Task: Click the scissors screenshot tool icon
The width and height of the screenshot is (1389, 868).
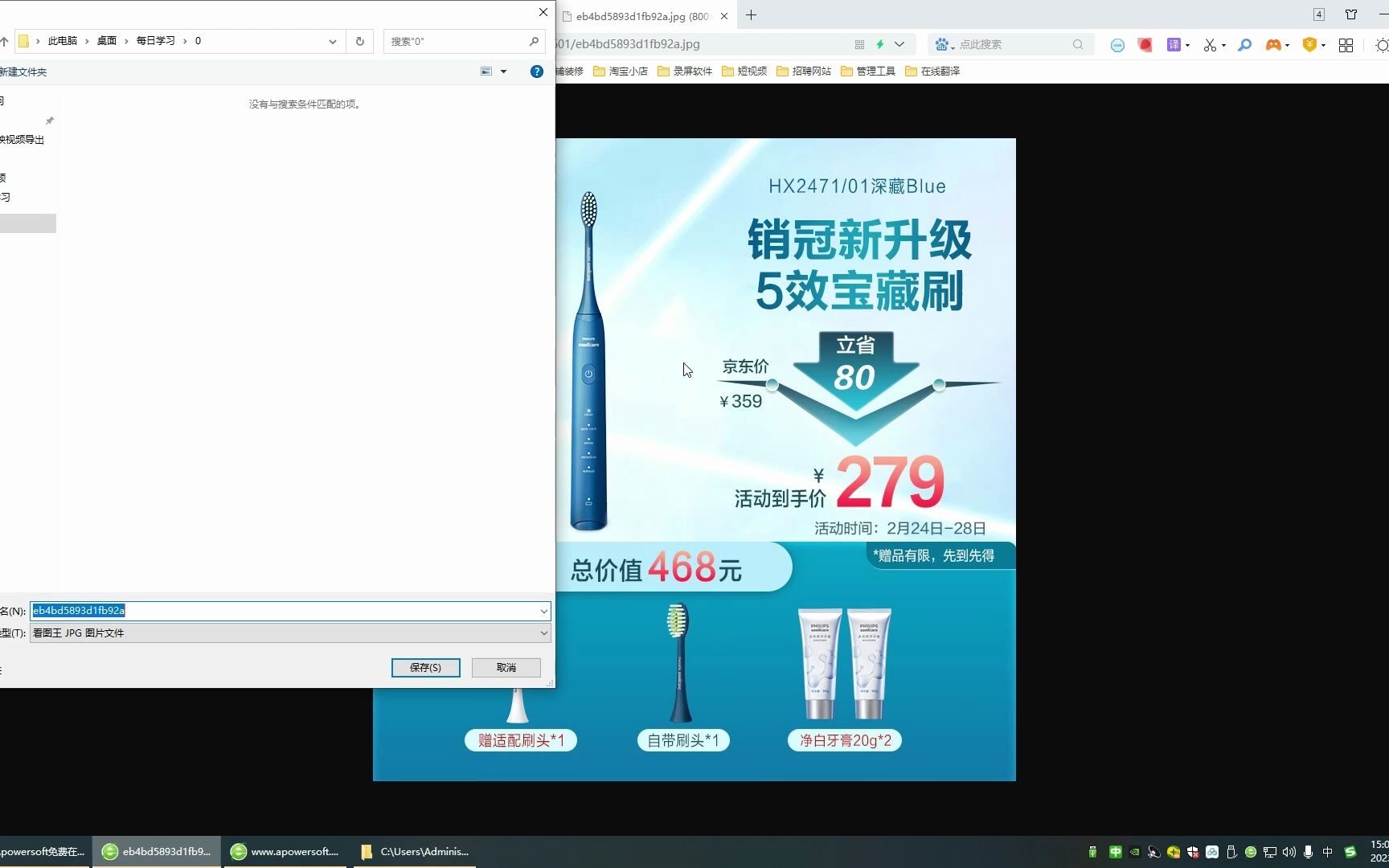Action: click(x=1210, y=45)
